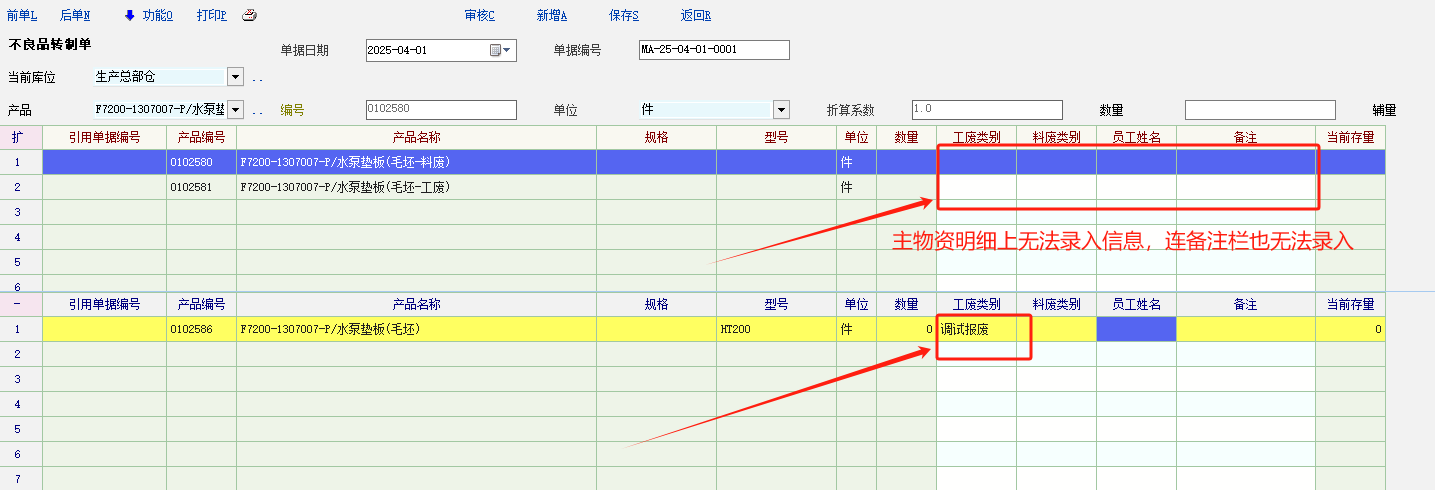The height and width of the screenshot is (490, 1435).
Task: Go to next document via 后单
Action: 74,15
